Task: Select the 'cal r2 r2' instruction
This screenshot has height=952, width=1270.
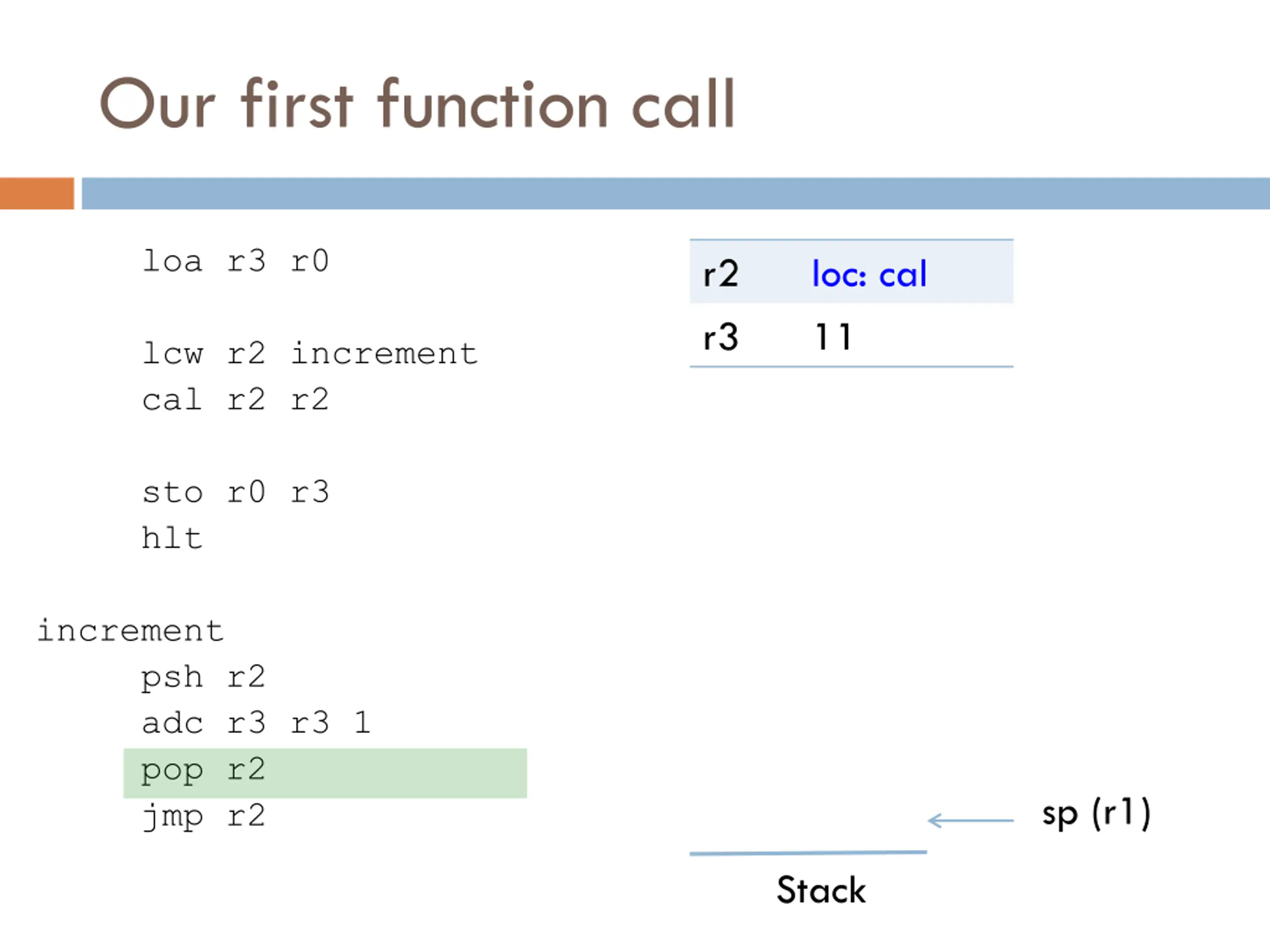Action: point(236,399)
